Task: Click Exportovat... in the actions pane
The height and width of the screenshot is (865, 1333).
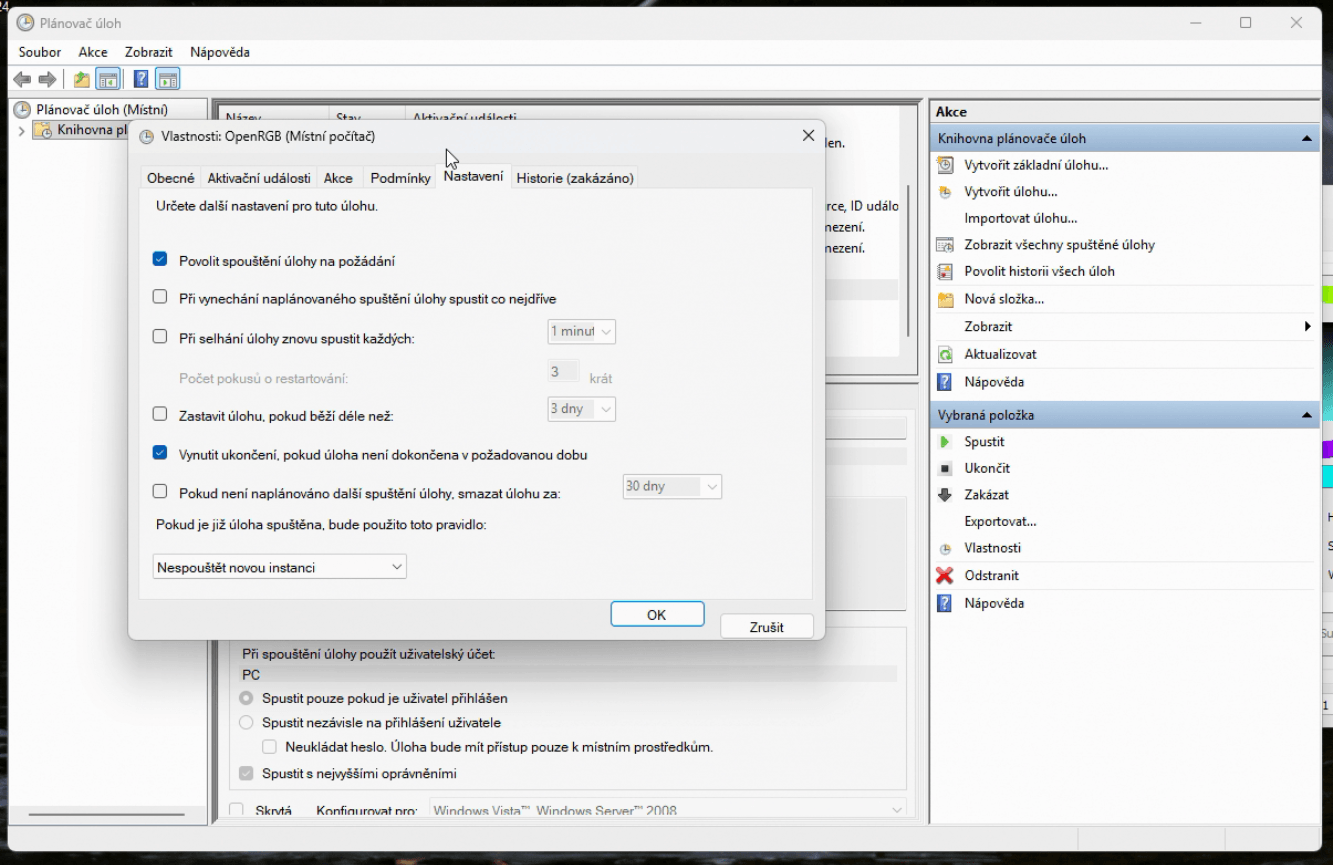Action: tap(1000, 521)
